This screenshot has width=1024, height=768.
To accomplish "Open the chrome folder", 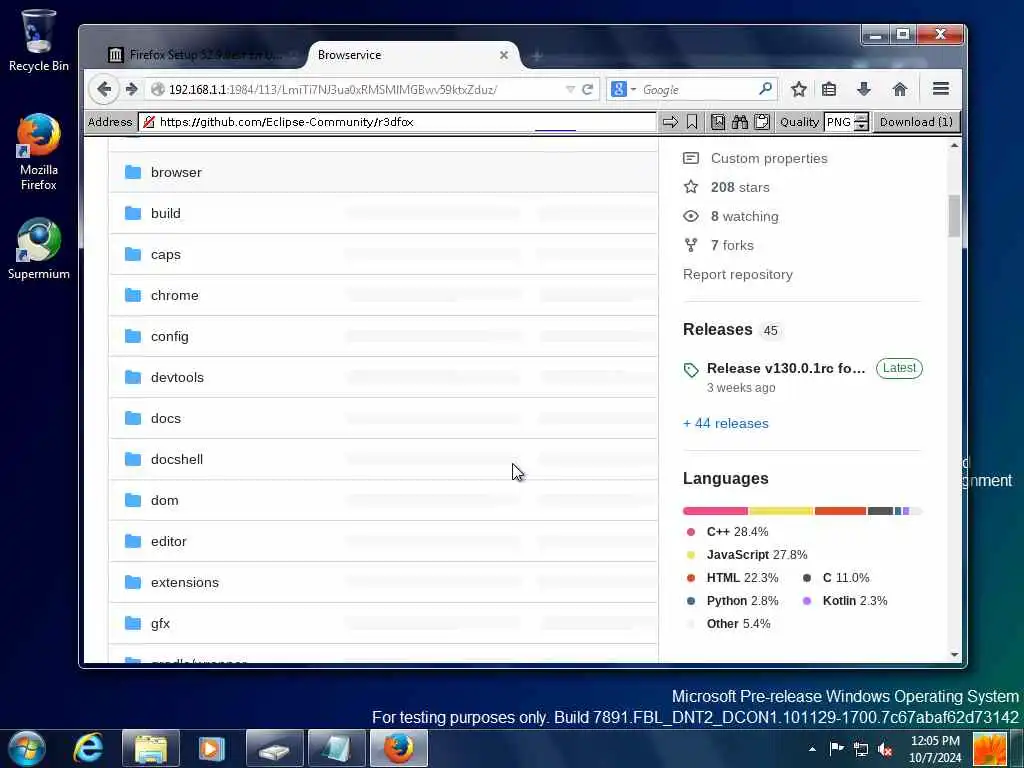I will point(174,295).
